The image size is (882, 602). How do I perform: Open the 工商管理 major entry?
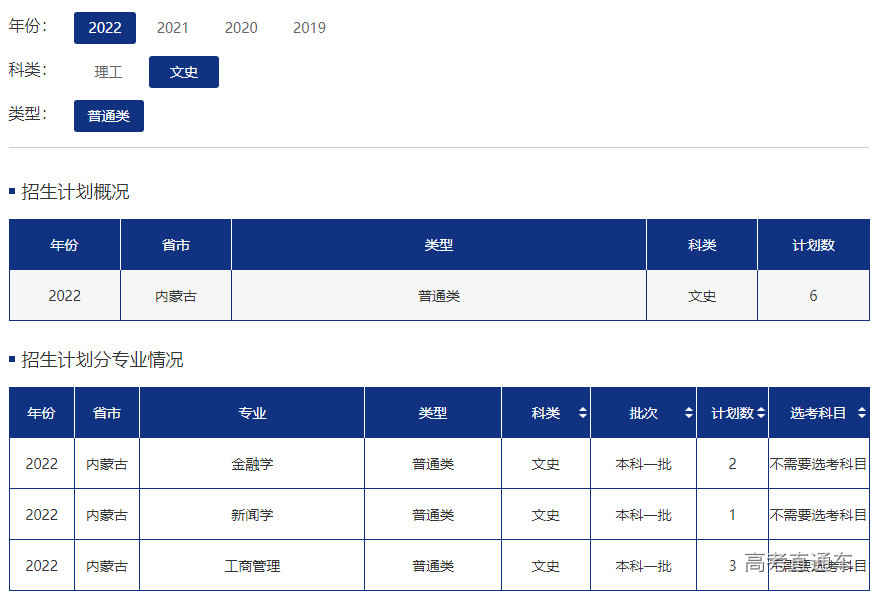click(x=252, y=566)
